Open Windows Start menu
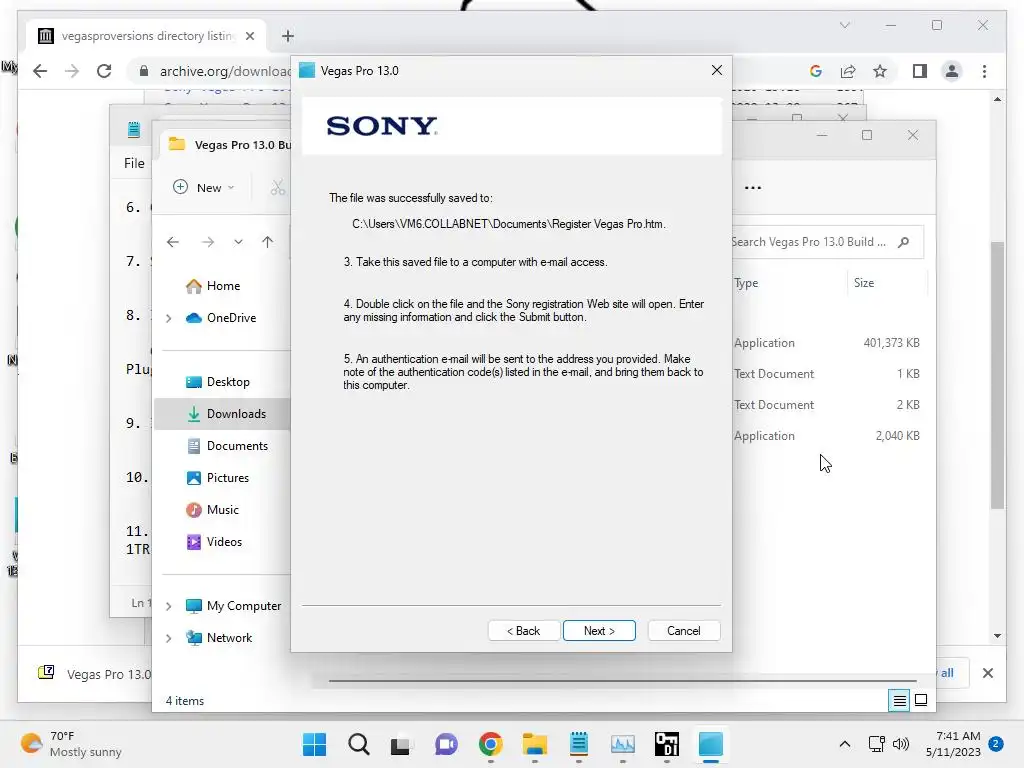 (315, 744)
